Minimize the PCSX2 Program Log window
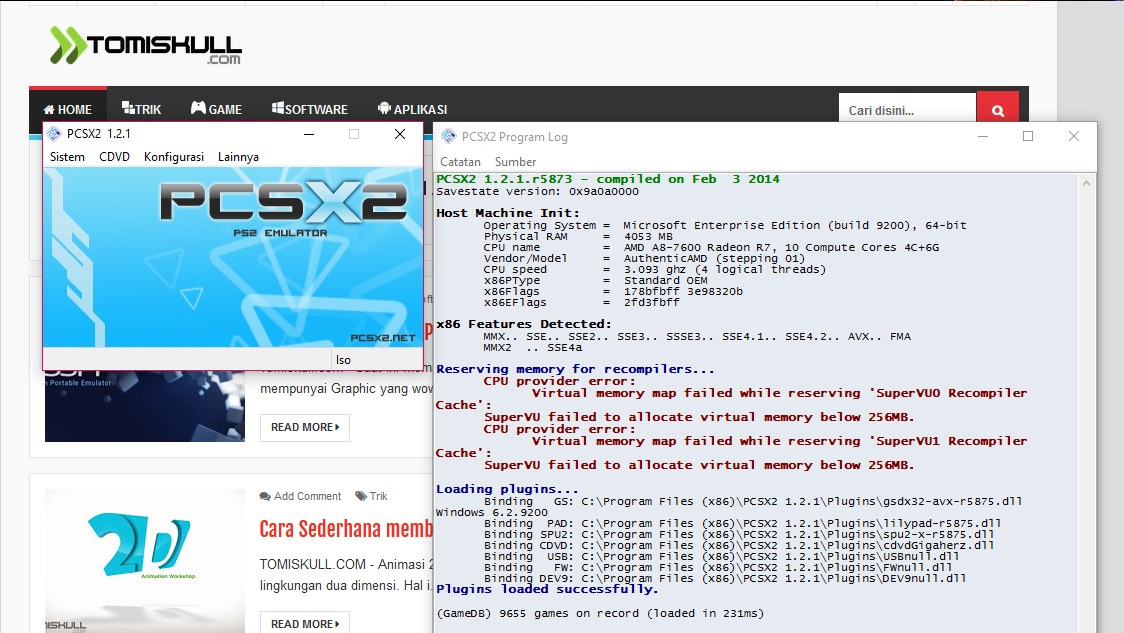Screen dimensions: 1124x633 coord(983,136)
